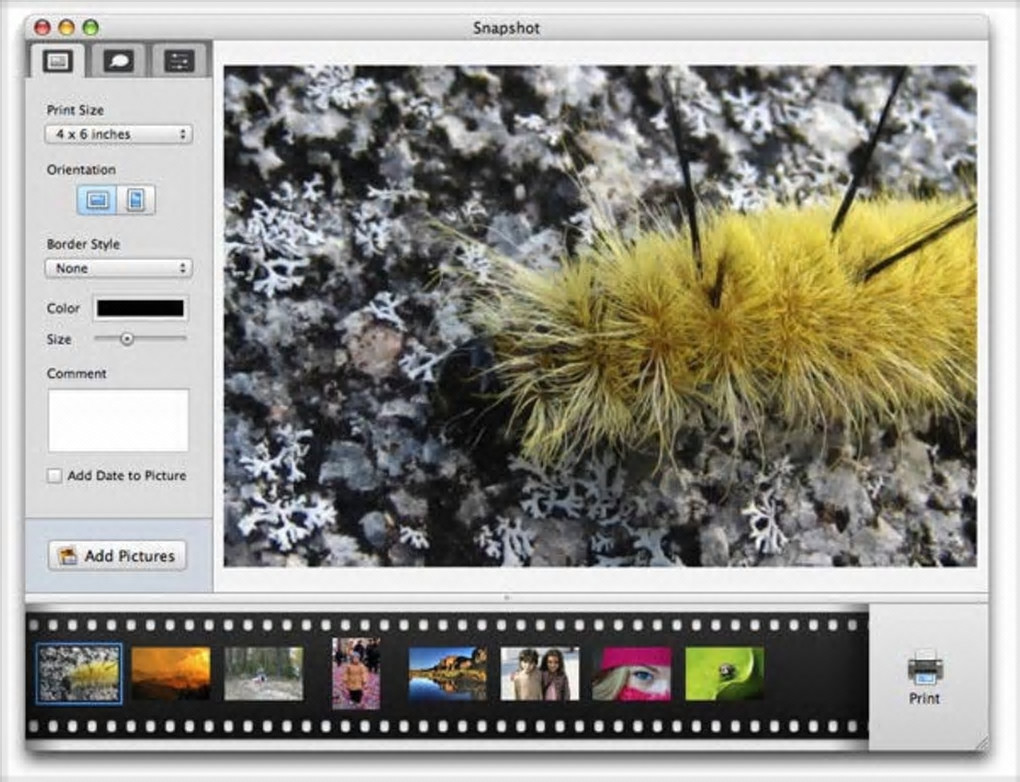Select landscape orientation

click(x=97, y=200)
